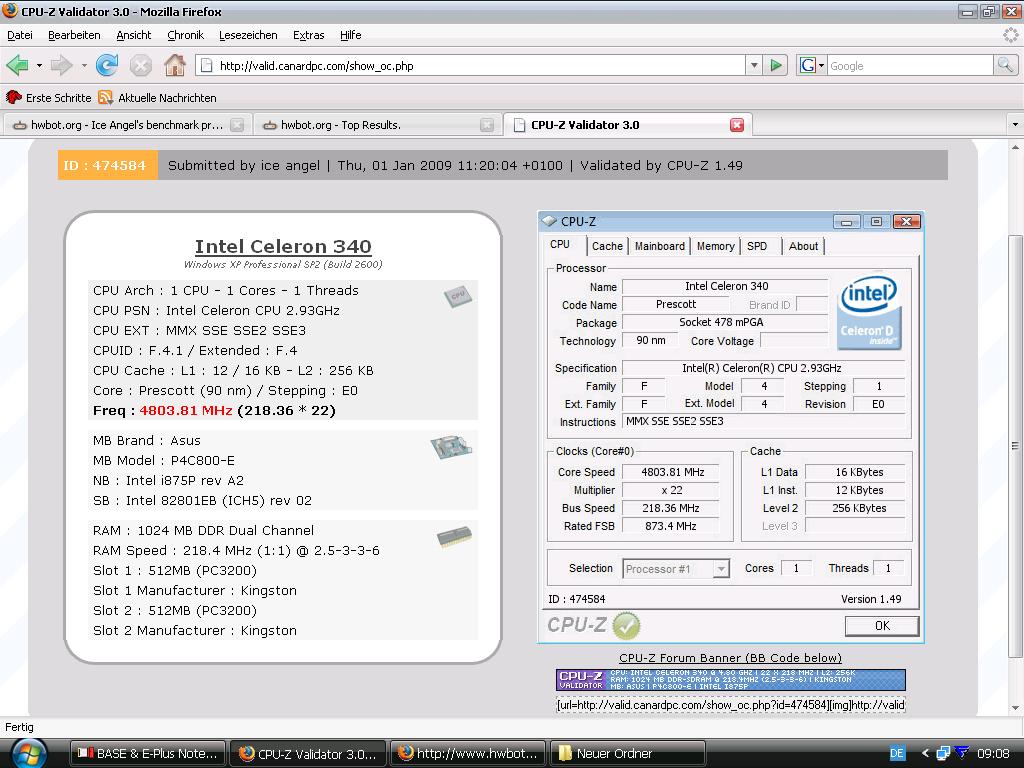The image size is (1024, 768).
Task: Click the red Freq 4803.81 MHz text
Action: point(185,411)
